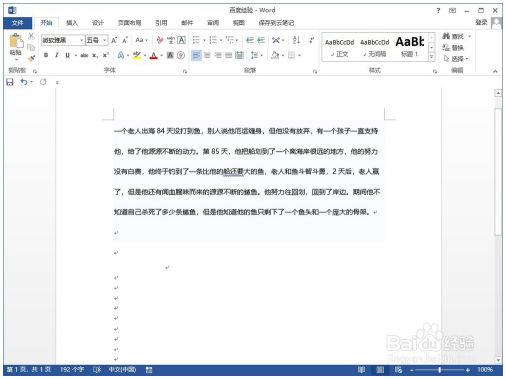Shrink font size with the smaller A

click(125, 40)
